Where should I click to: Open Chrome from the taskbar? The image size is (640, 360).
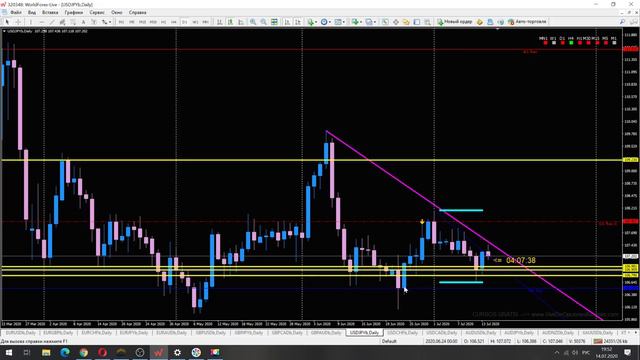pos(84,352)
